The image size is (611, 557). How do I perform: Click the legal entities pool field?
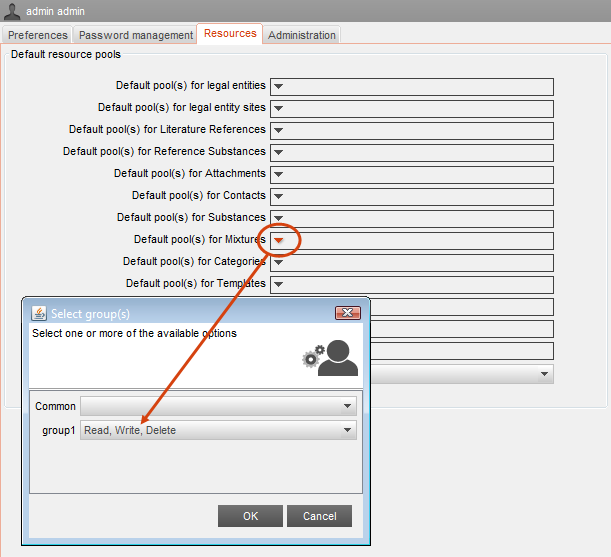click(x=412, y=87)
